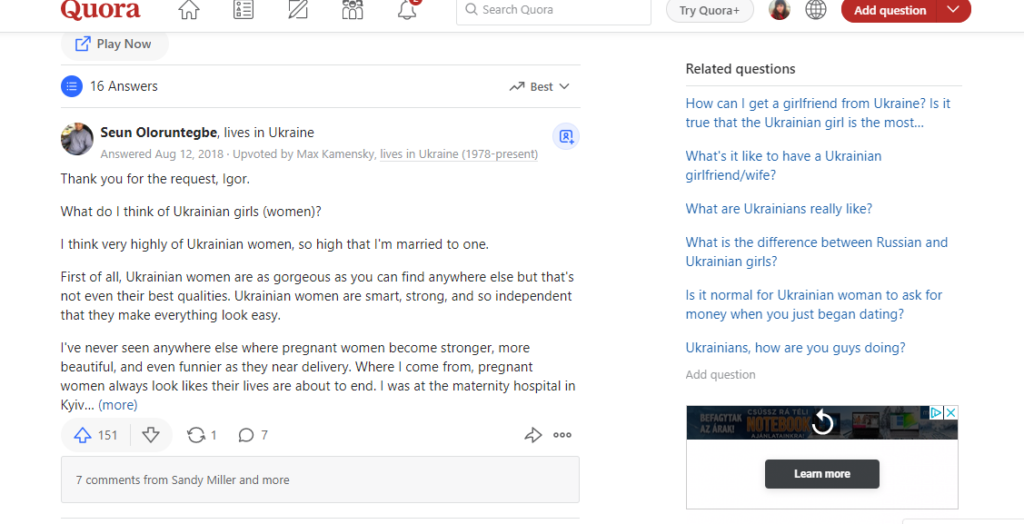Click the Try Quora+ button
The width and height of the screenshot is (1024, 524).
[x=709, y=11]
